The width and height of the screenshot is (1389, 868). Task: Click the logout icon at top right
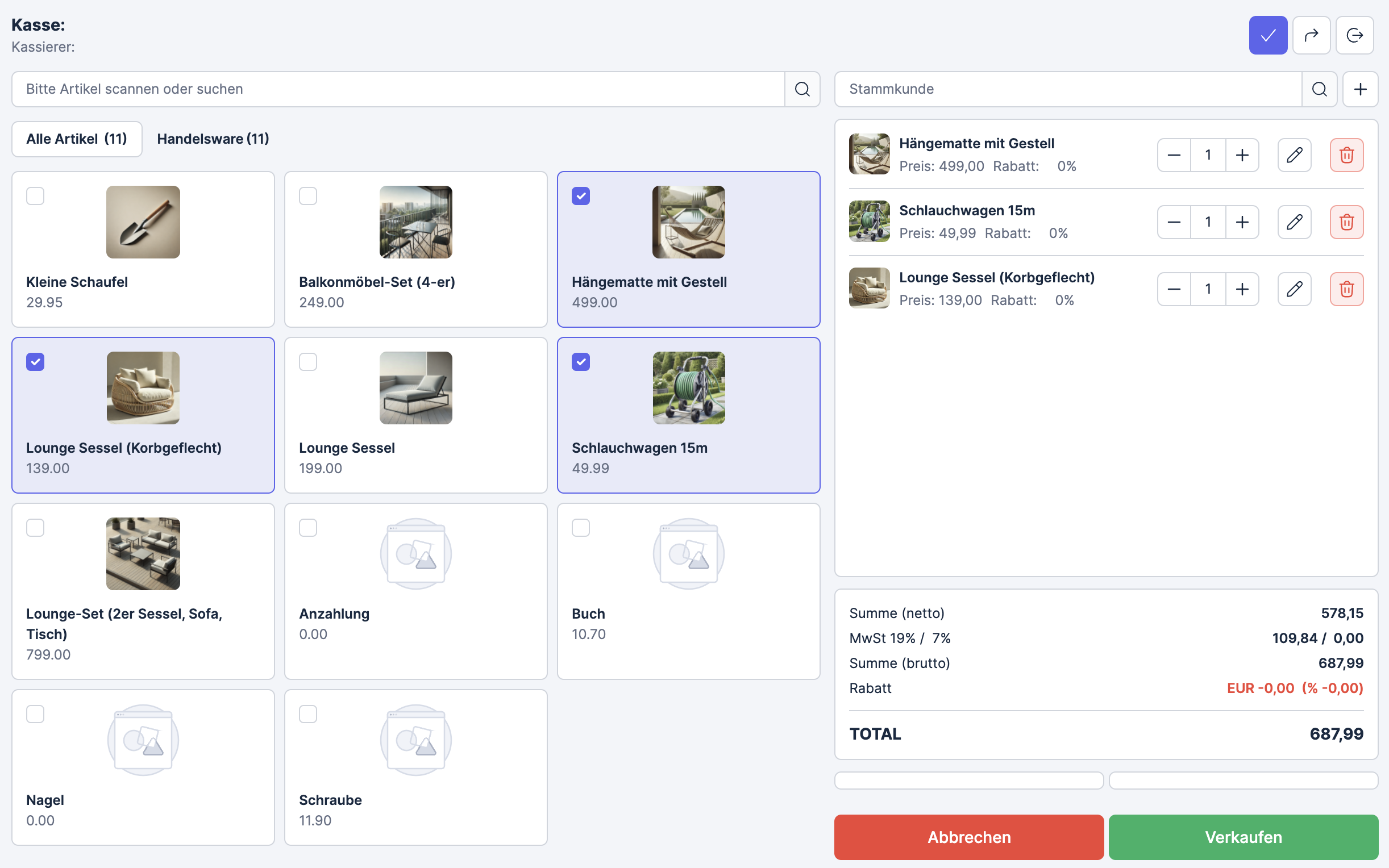[1354, 36]
